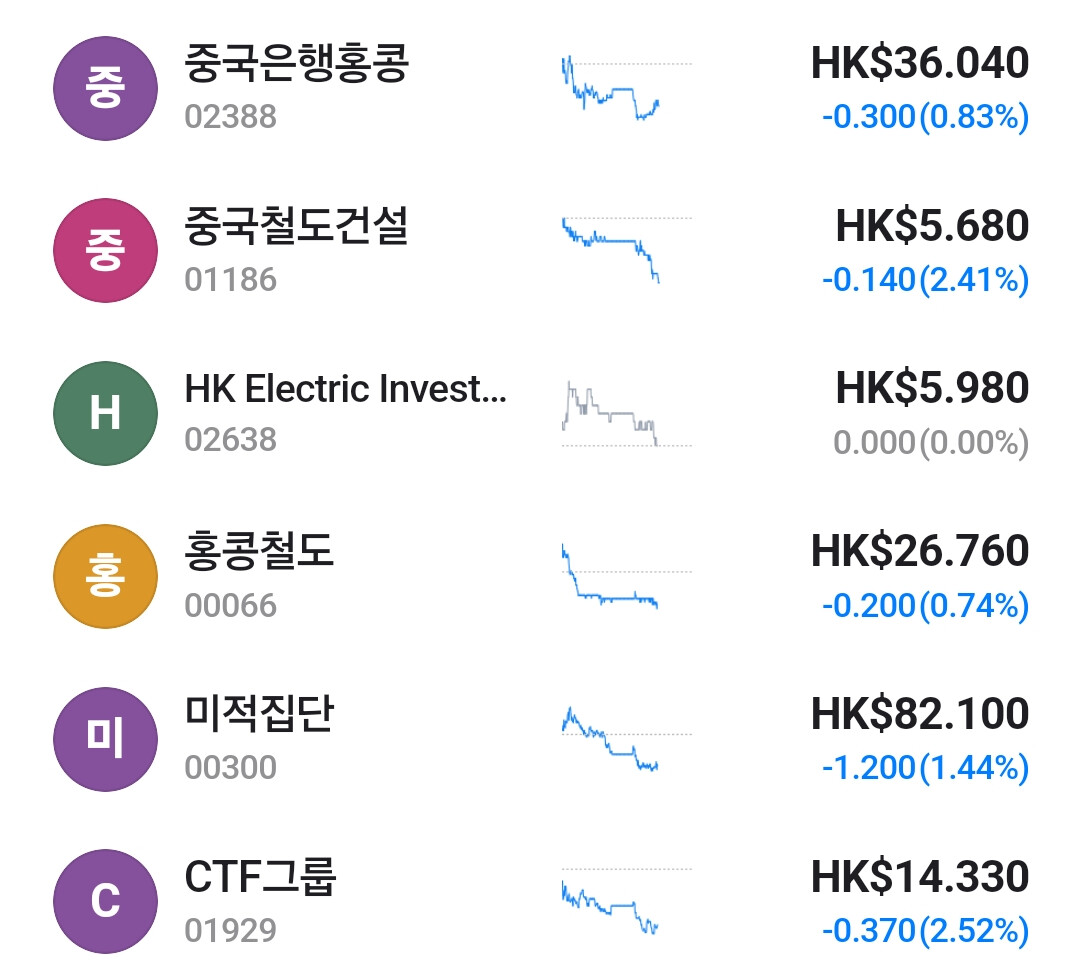Tap the HK$36.040 price
The image size is (1079, 973).
click(919, 64)
